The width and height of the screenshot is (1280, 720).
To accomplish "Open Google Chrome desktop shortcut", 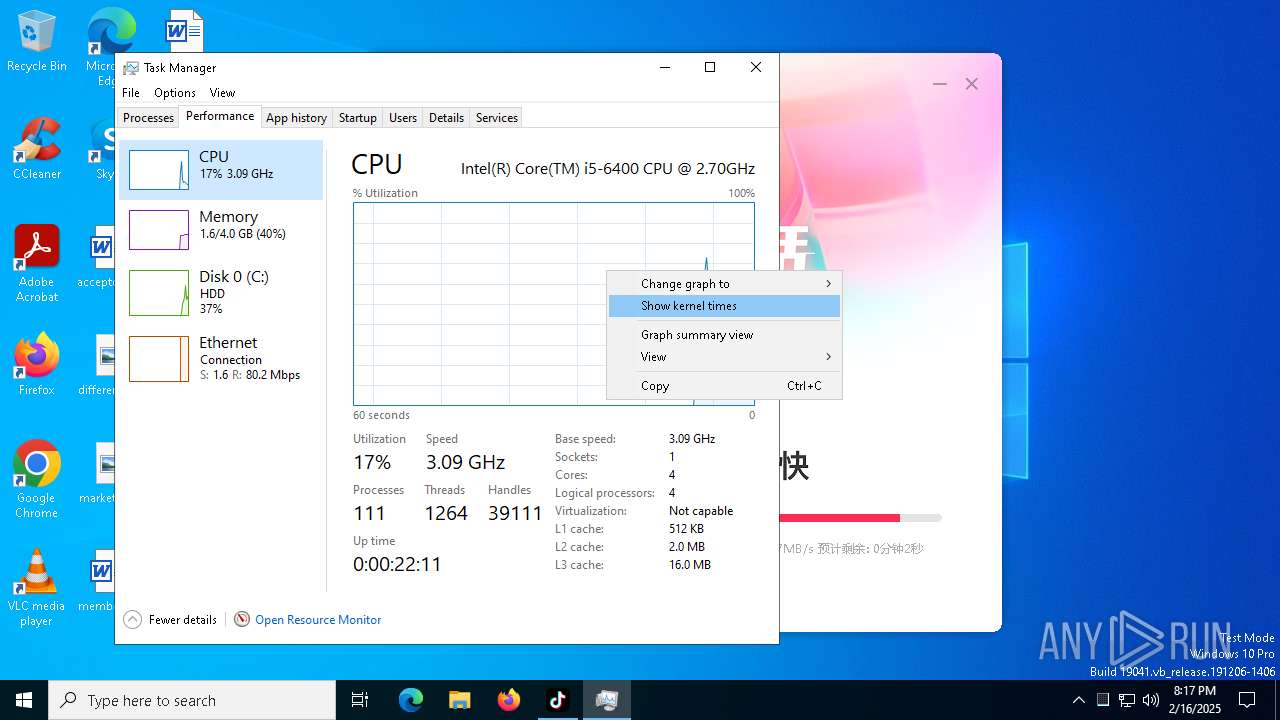I will 36,480.
